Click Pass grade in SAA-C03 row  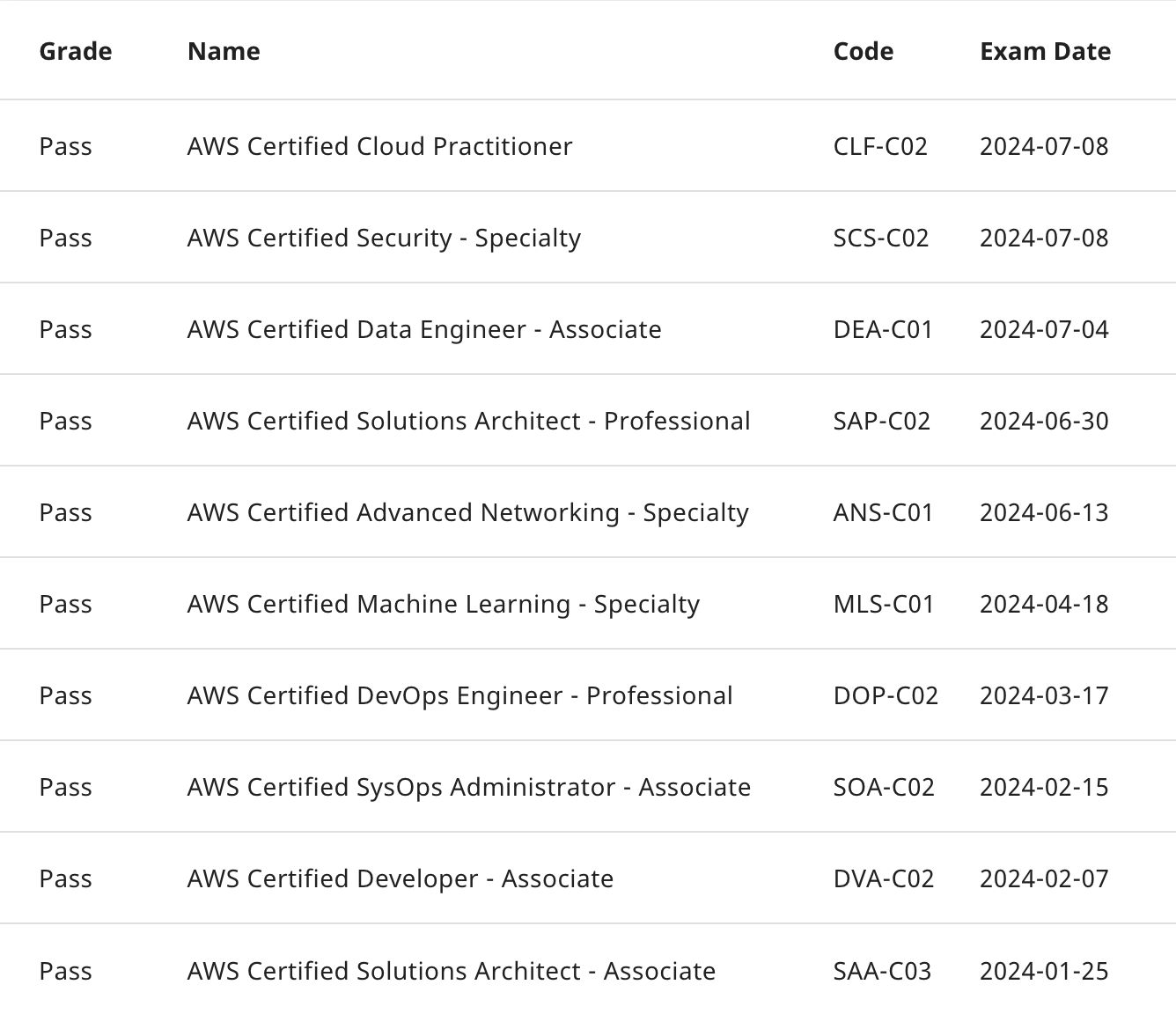coord(66,971)
